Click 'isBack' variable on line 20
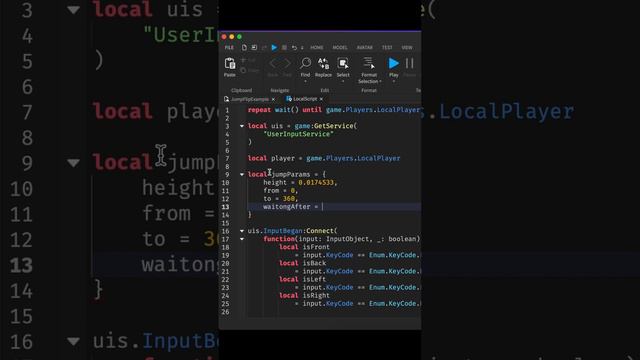Viewport: 640px width, 360px height. (x=314, y=263)
